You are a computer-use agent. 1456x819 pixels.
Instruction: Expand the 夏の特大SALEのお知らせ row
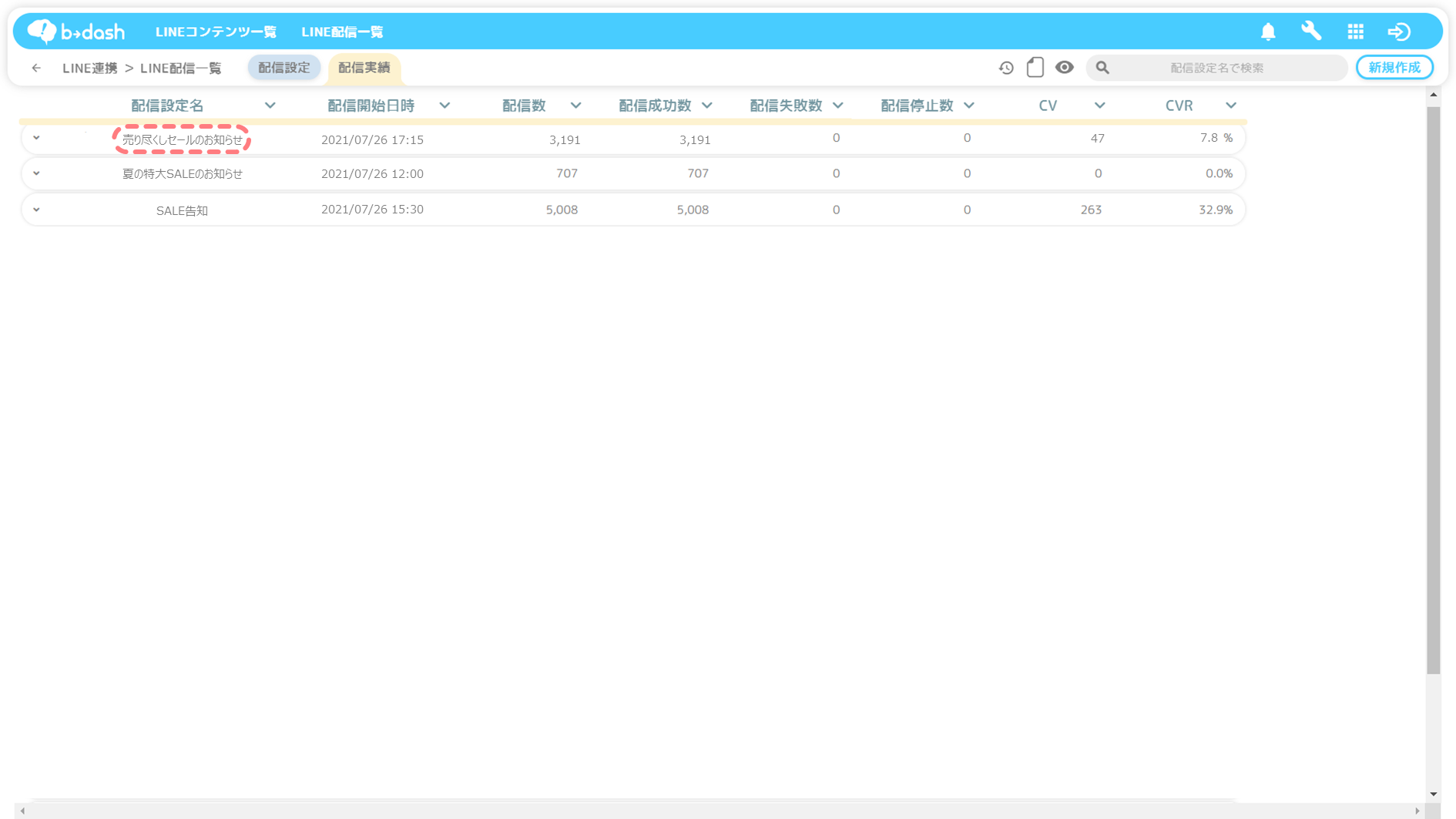click(36, 173)
